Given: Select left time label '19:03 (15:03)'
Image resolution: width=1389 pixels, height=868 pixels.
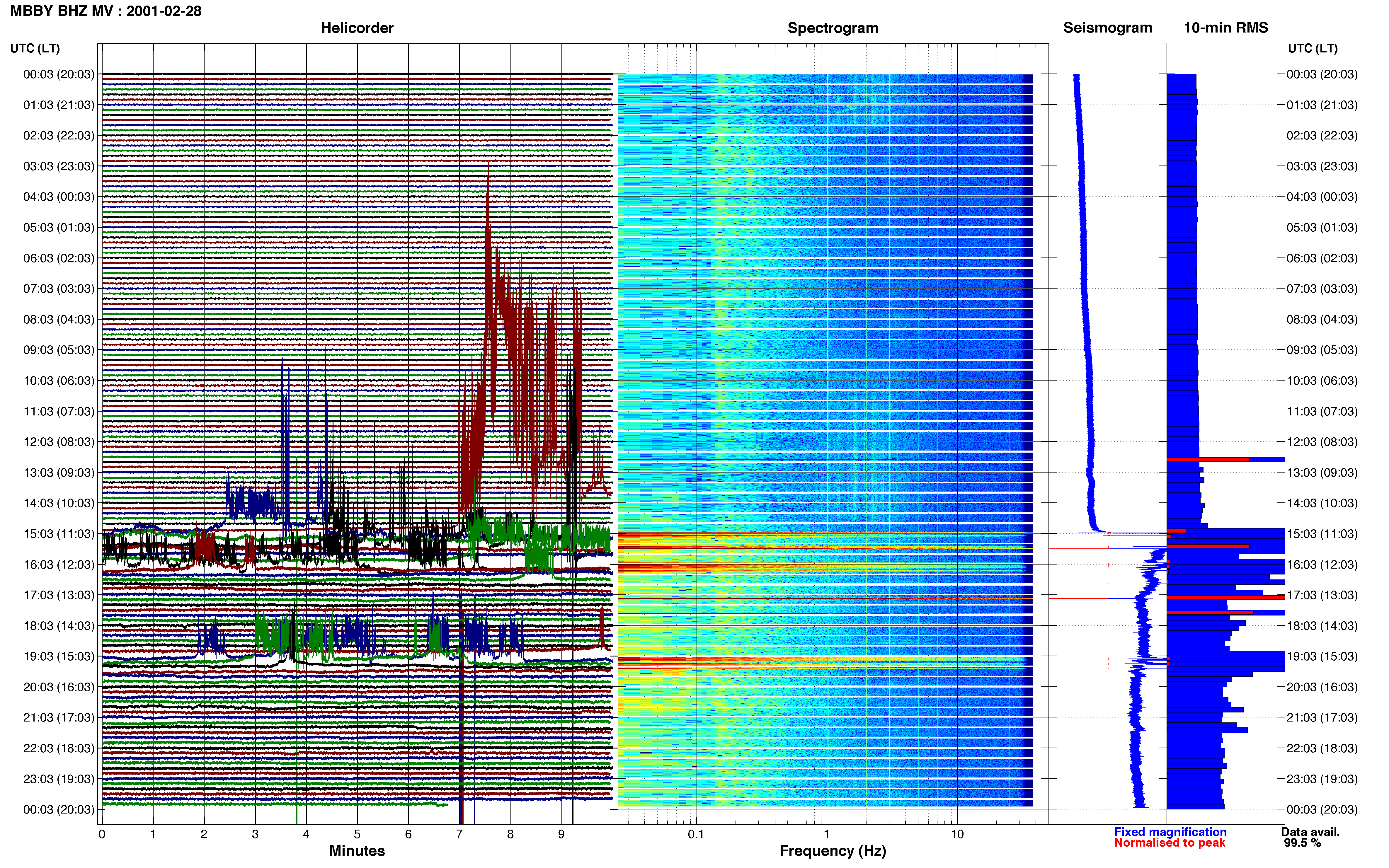Looking at the screenshot, I should 59,656.
